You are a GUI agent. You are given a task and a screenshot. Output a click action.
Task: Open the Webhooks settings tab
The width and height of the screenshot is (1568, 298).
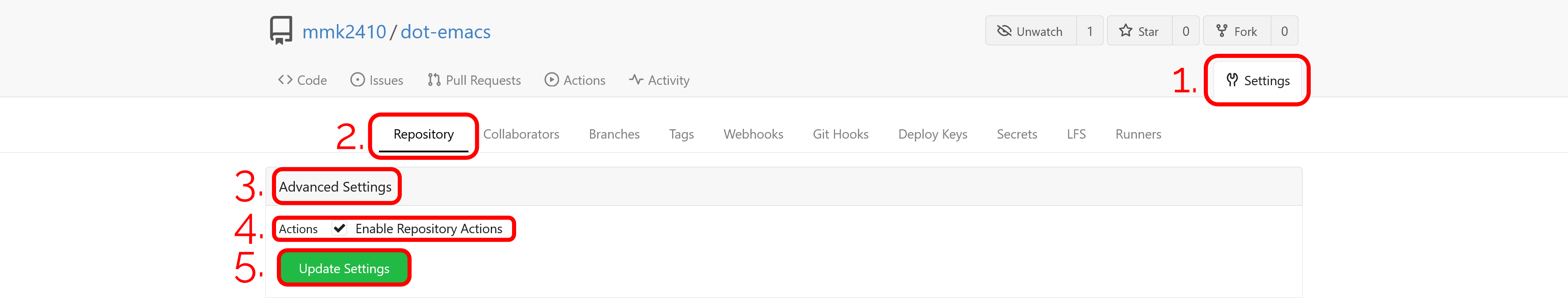753,135
